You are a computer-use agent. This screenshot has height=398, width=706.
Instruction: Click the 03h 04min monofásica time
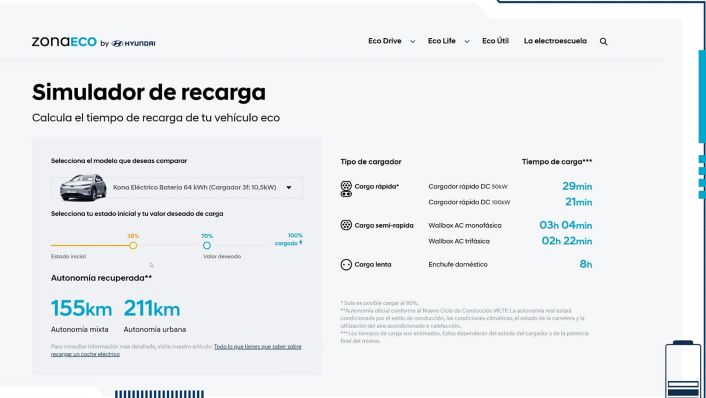click(566, 225)
